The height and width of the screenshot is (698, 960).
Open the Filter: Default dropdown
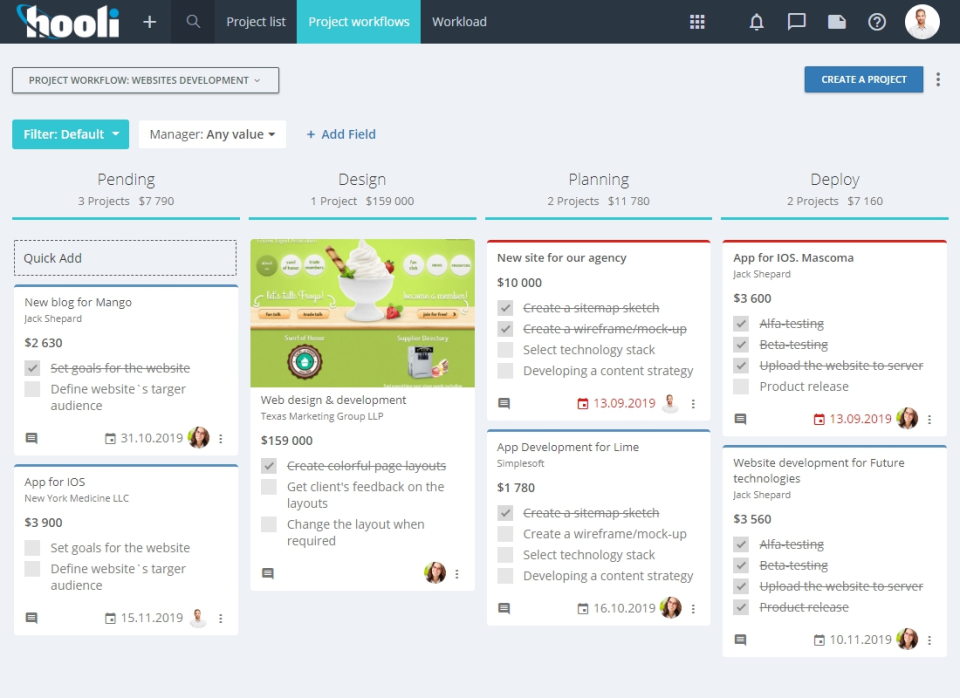click(x=70, y=134)
